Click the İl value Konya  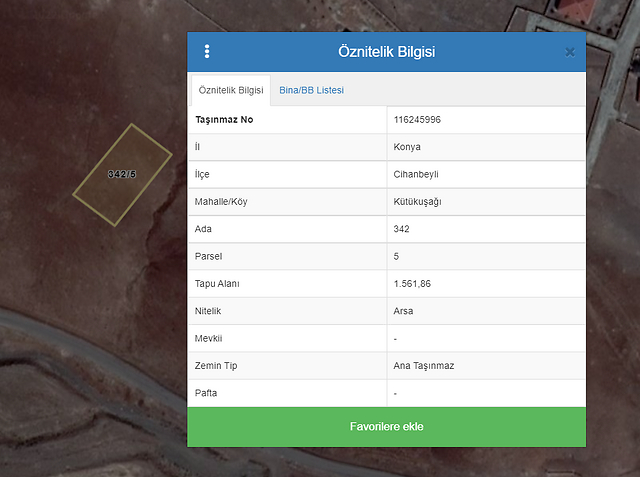407,147
